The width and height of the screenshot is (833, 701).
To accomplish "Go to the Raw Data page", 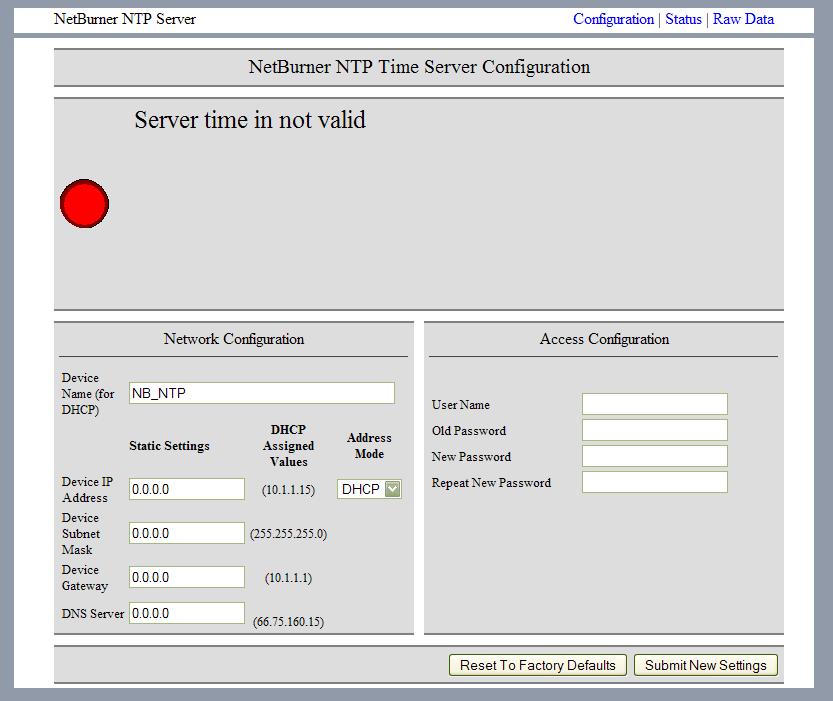I will 743,19.
